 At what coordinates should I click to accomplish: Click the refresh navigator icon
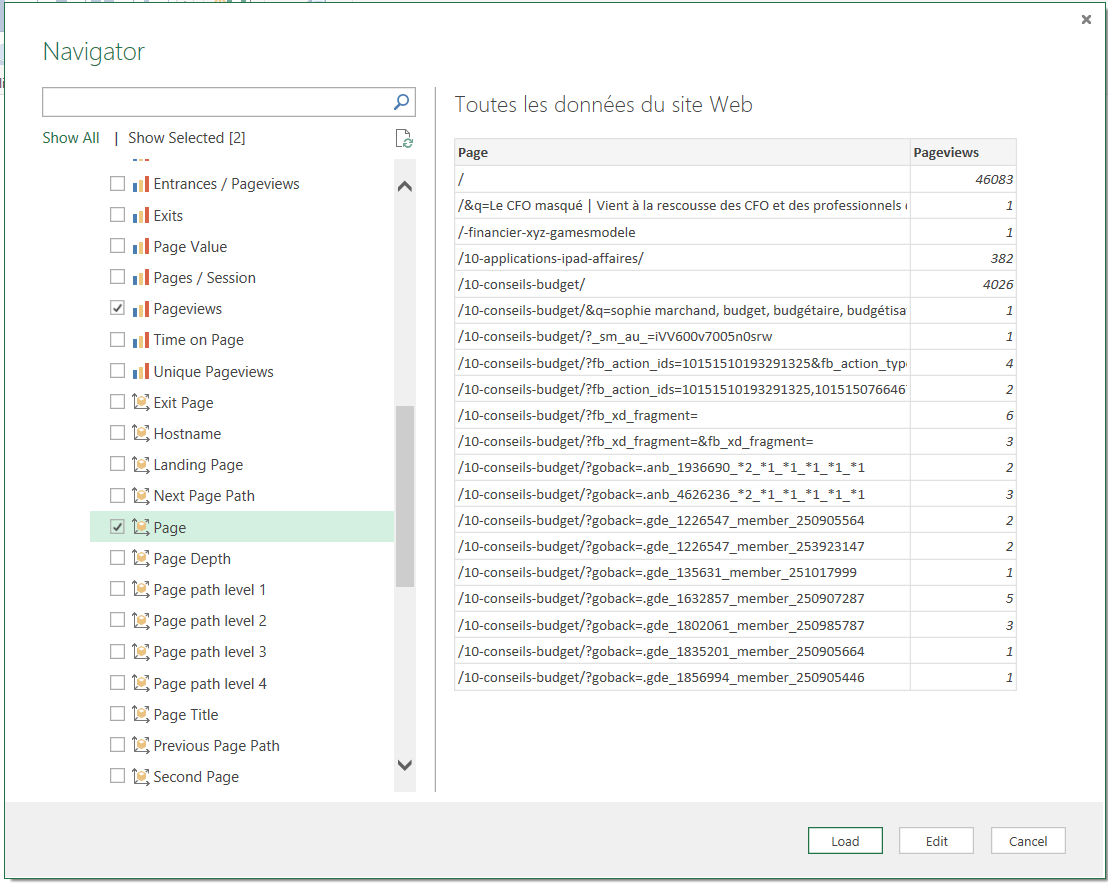(403, 139)
